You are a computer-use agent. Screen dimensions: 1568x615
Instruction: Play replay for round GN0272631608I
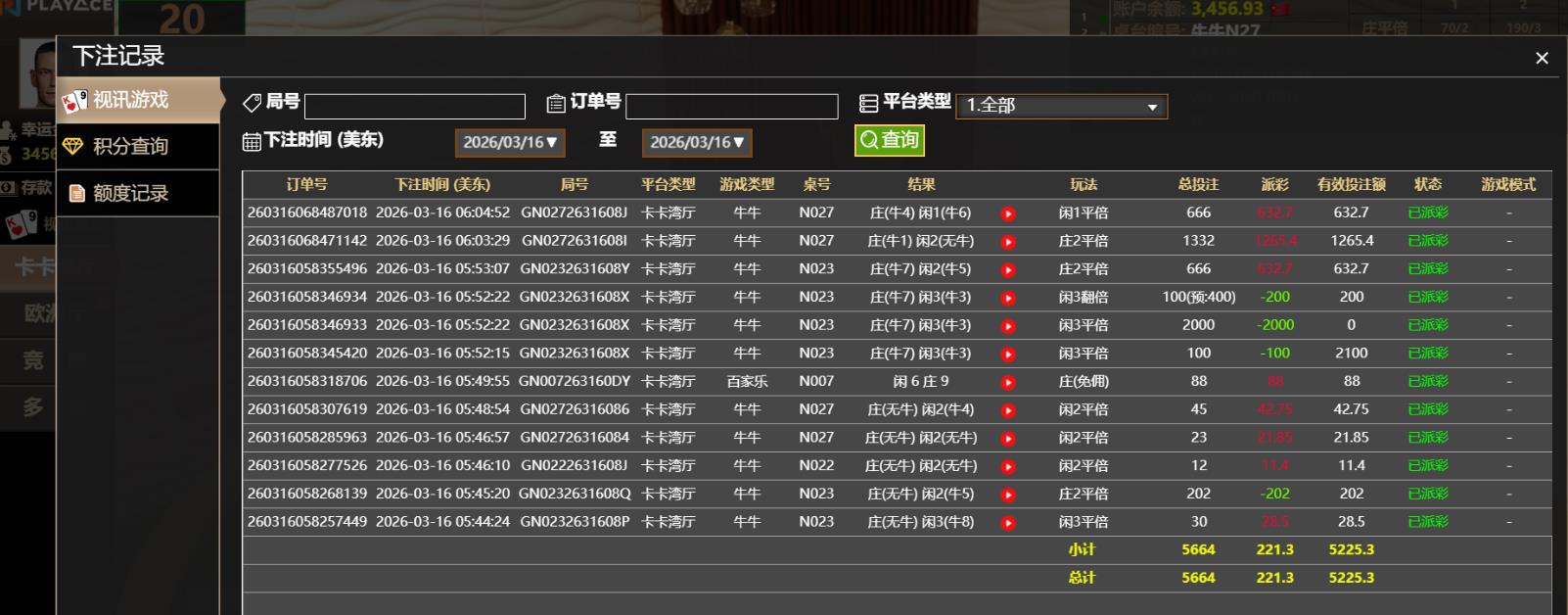tap(1008, 242)
